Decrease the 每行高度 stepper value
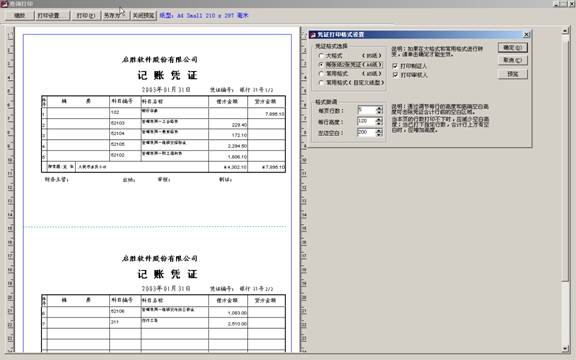Screen dimensions: 576x360 tap(379, 123)
